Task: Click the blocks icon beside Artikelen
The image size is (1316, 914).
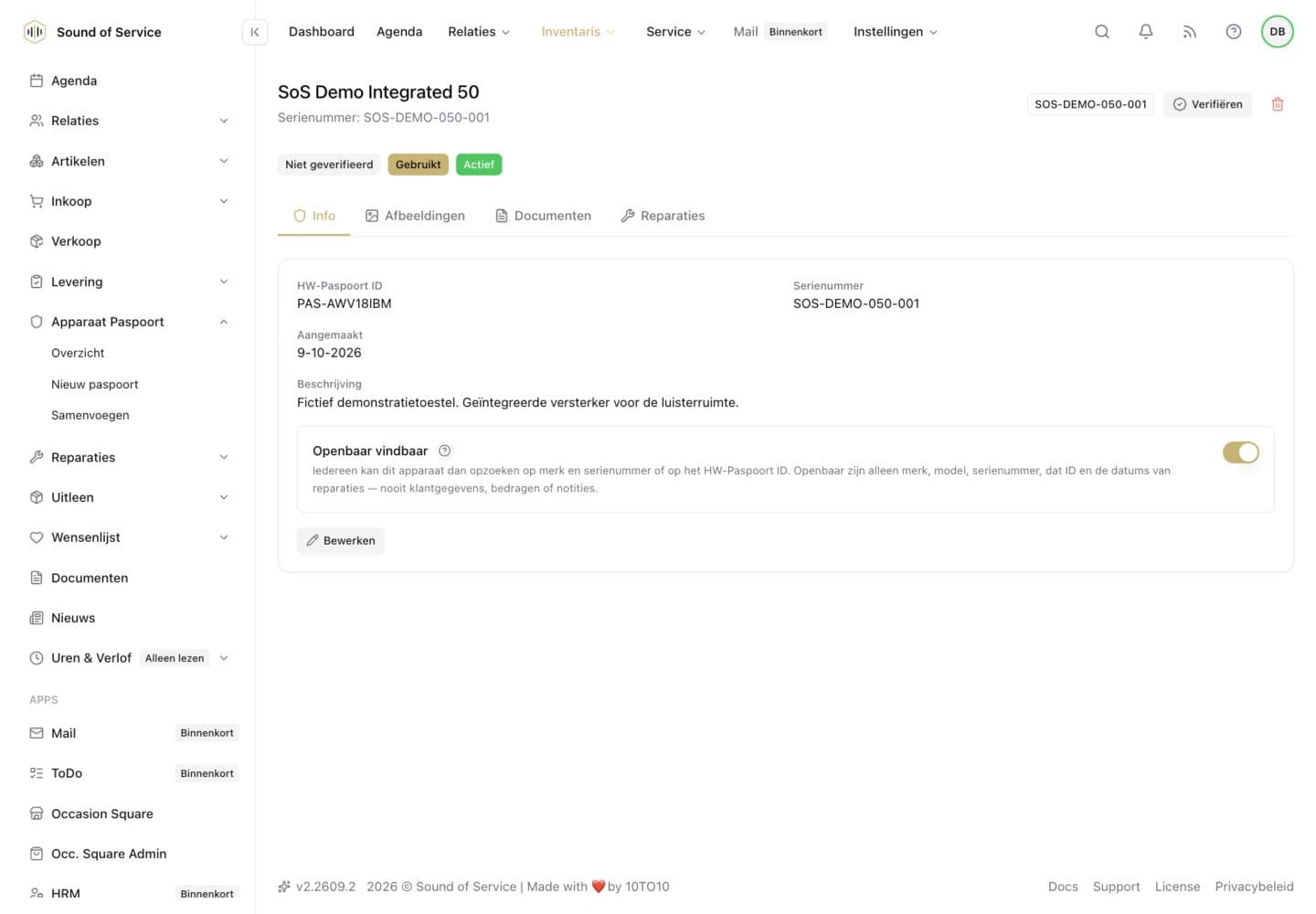Action: (37, 161)
